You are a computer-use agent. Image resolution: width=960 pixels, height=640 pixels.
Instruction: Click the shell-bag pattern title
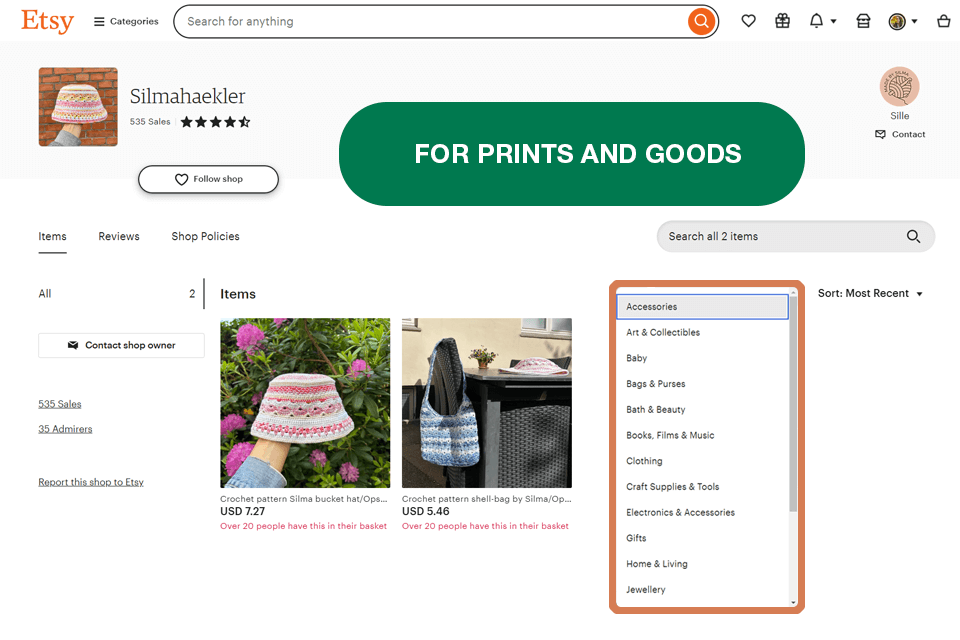tap(487, 499)
